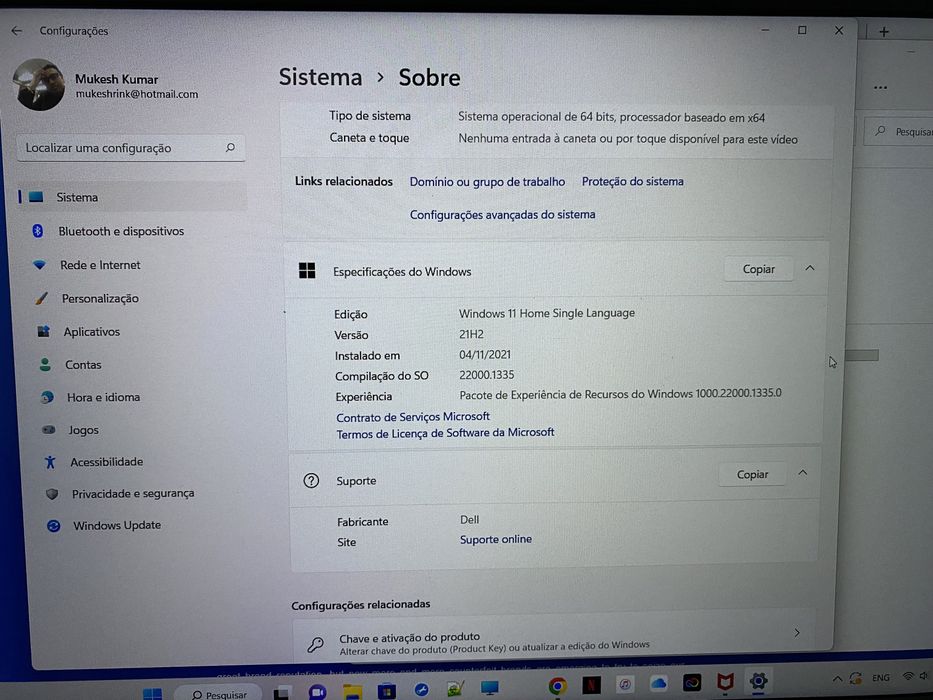933x700 pixels.
Task: Open the monitor icon app on taskbar
Action: (x=490, y=689)
